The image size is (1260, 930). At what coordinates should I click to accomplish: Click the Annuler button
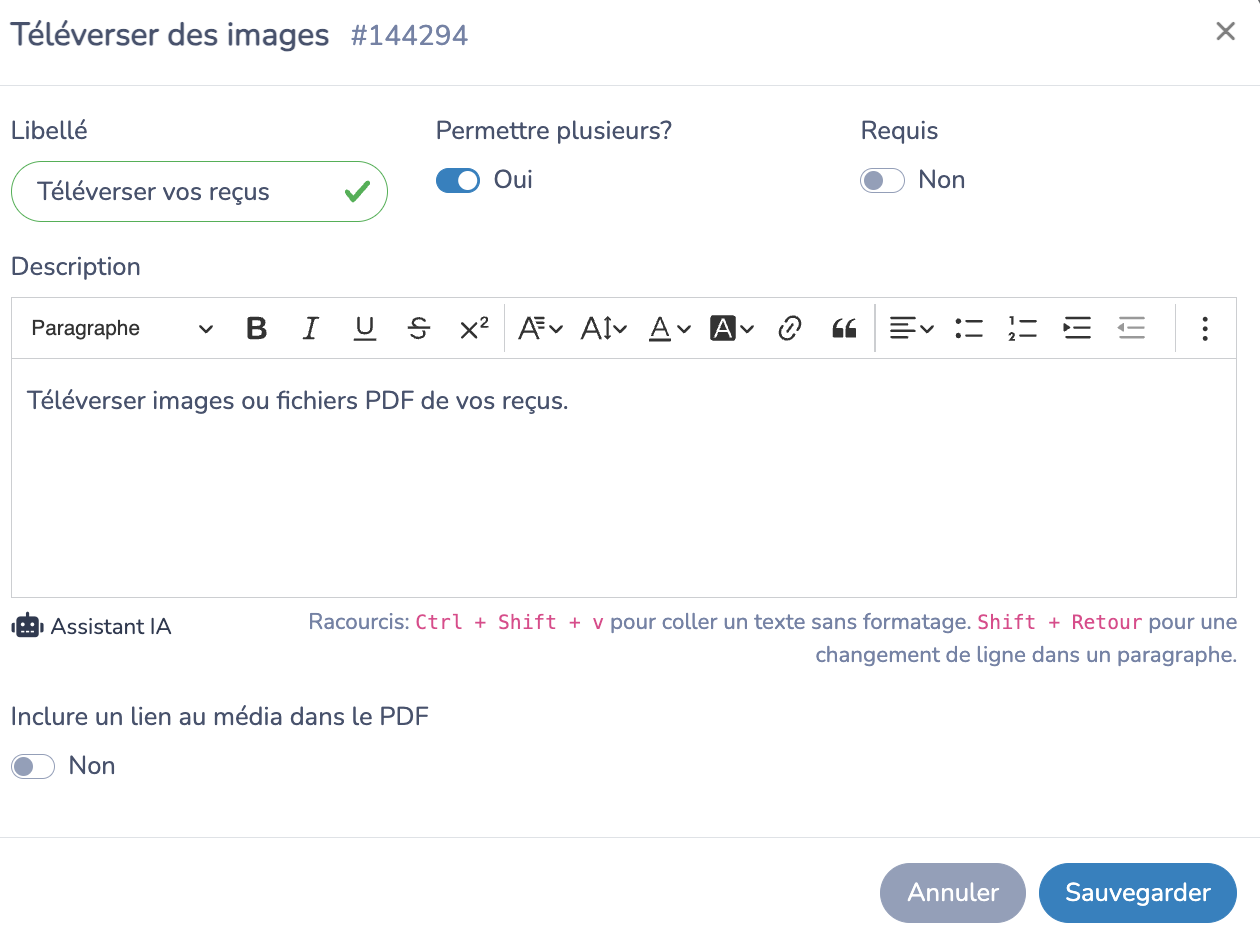pos(953,893)
